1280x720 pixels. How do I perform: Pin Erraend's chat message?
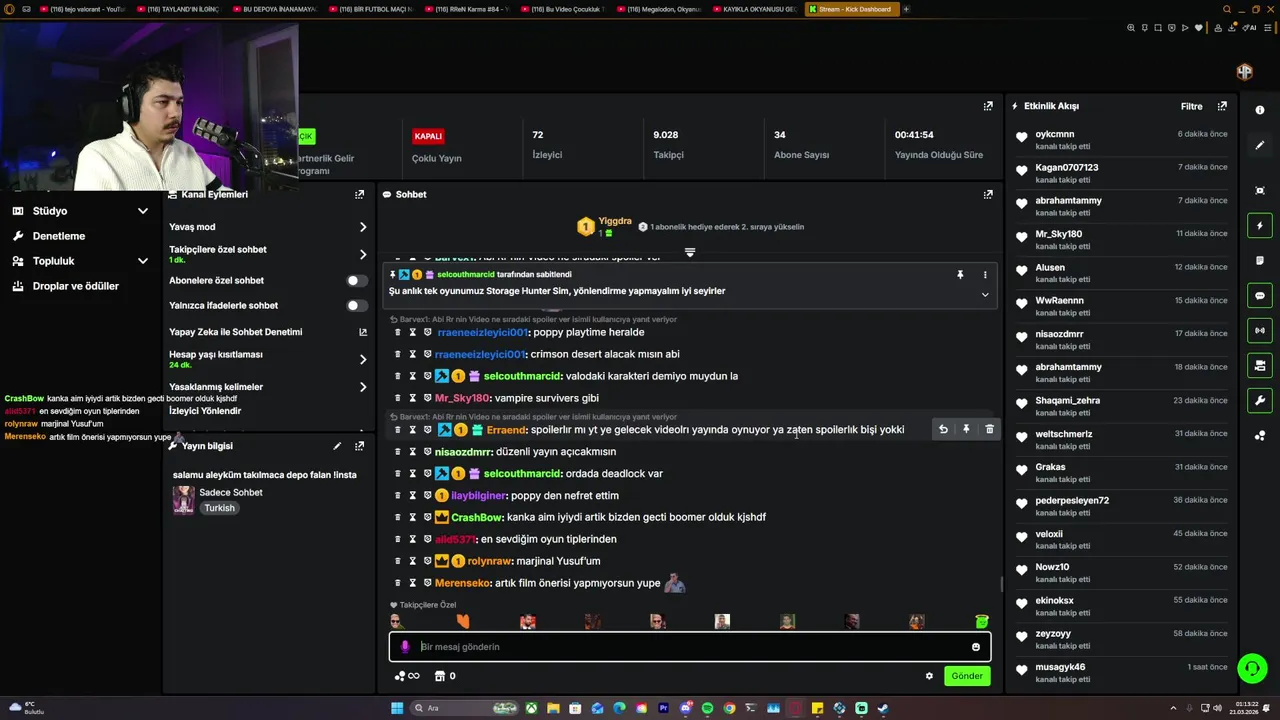point(966,429)
